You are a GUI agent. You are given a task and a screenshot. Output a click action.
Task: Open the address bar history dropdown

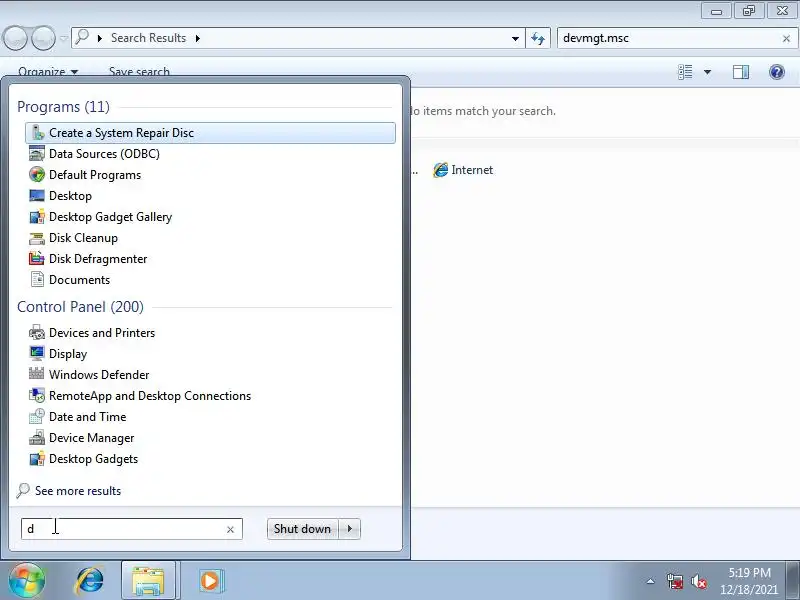click(x=515, y=38)
